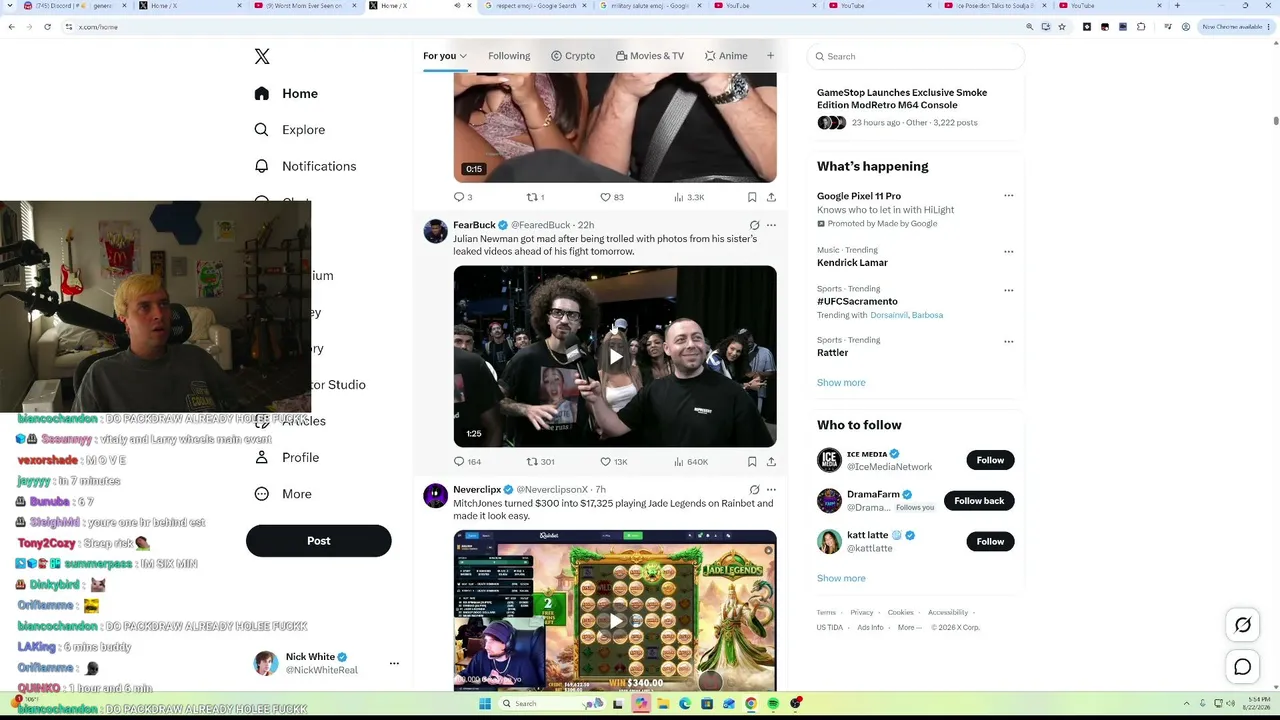This screenshot has height=720, width=1280.
Task: Bookmark the FearBuck post
Action: tap(752, 461)
